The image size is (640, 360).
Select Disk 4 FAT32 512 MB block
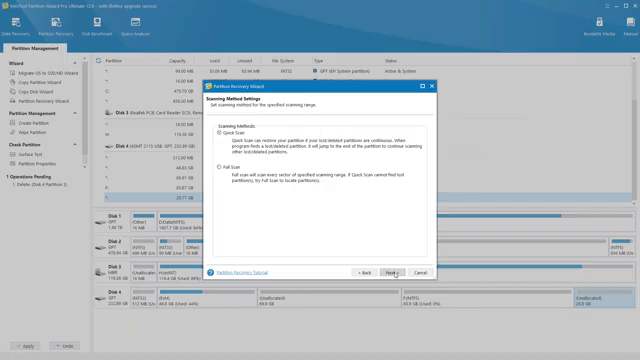point(144,298)
